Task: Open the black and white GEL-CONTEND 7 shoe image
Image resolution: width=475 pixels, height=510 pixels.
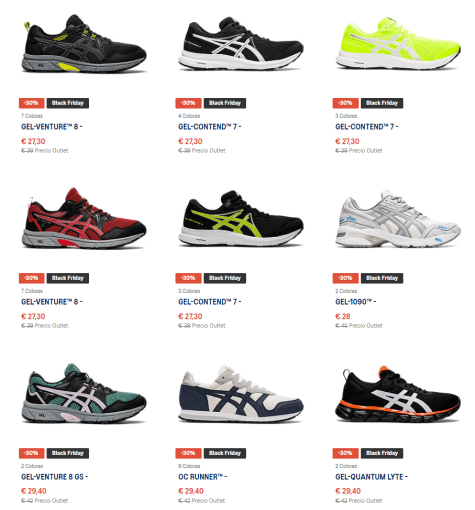Action: click(x=241, y=44)
